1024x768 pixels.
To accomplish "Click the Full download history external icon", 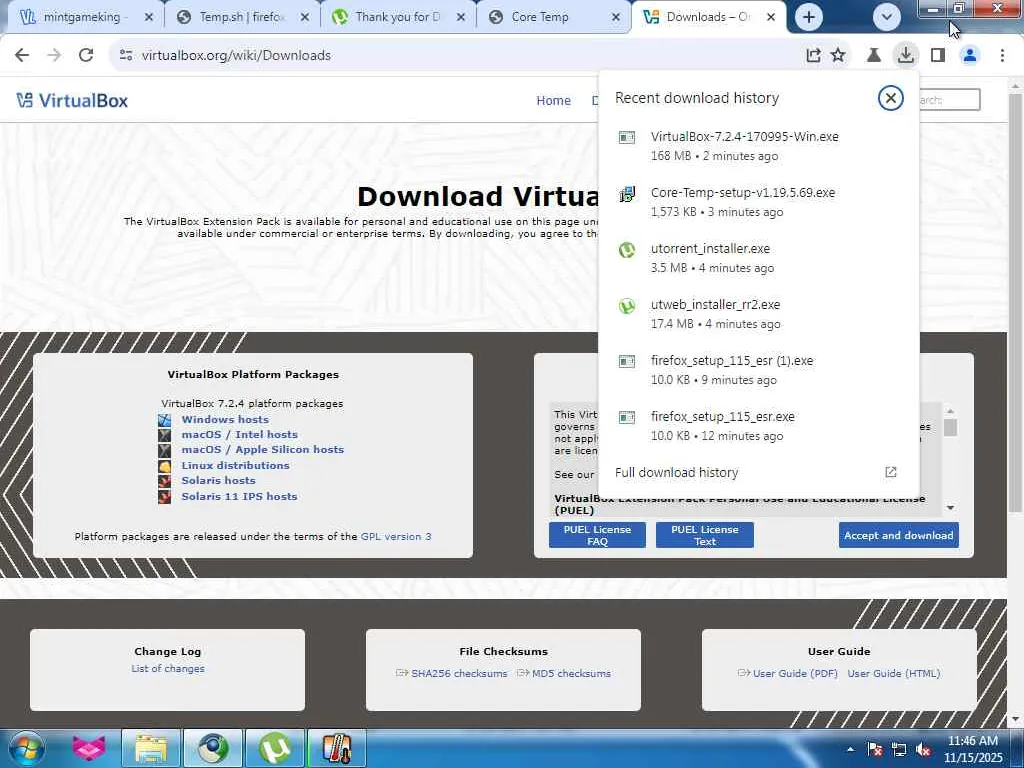I will (x=891, y=472).
